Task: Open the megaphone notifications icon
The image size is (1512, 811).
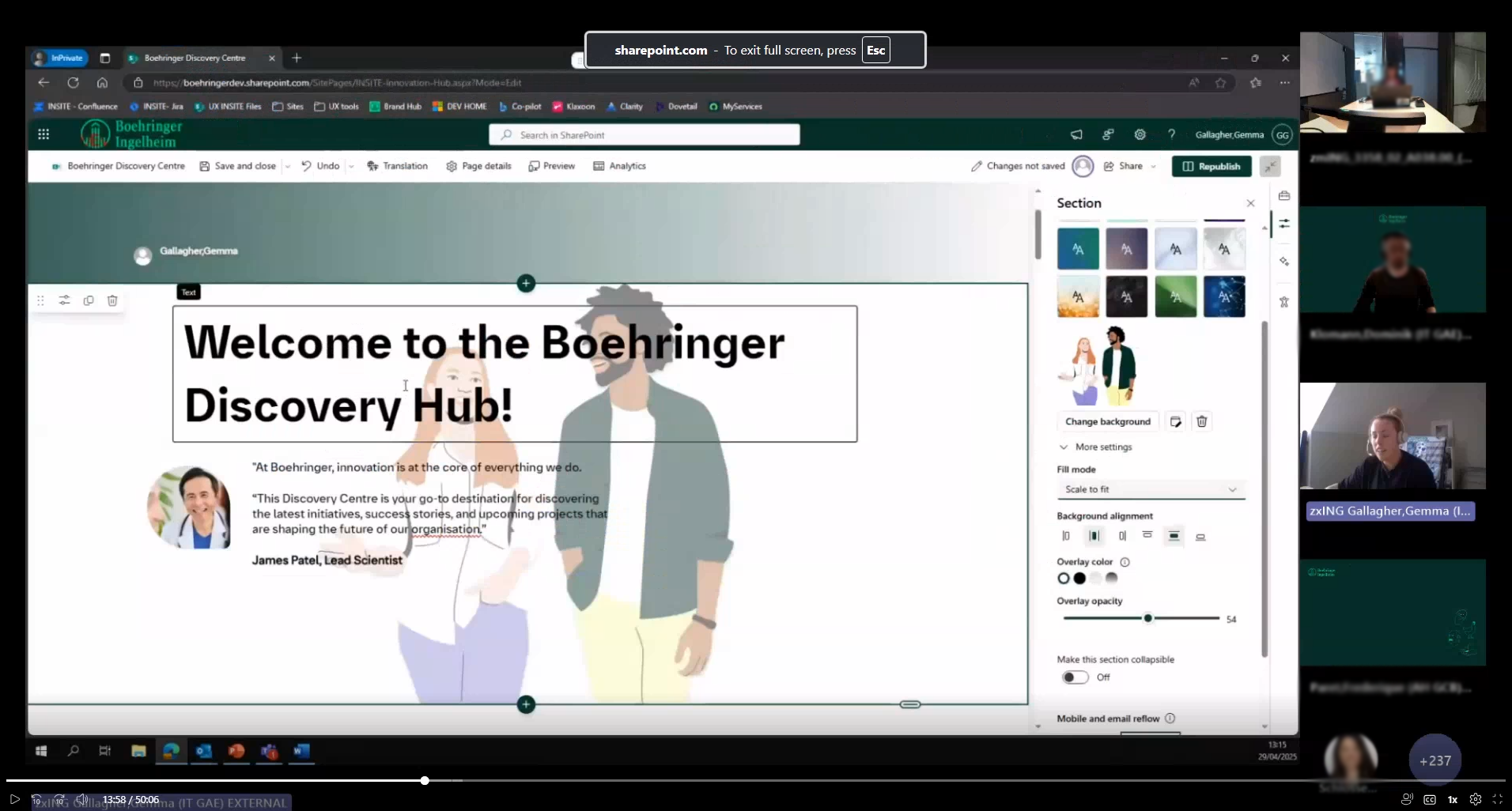Action: coord(1076,134)
